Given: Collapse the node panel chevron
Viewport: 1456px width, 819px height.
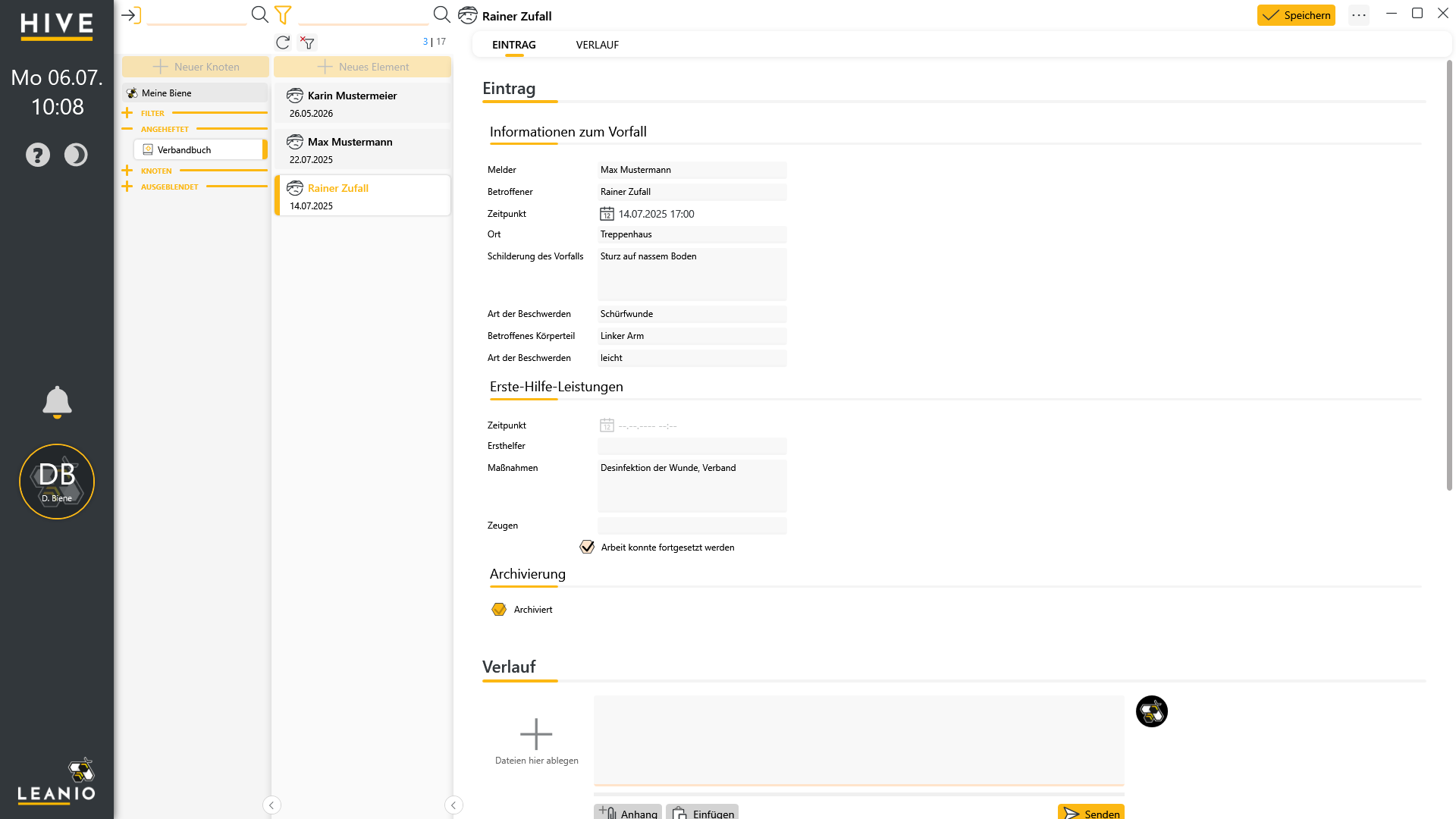Looking at the screenshot, I should pyautogui.click(x=271, y=805).
